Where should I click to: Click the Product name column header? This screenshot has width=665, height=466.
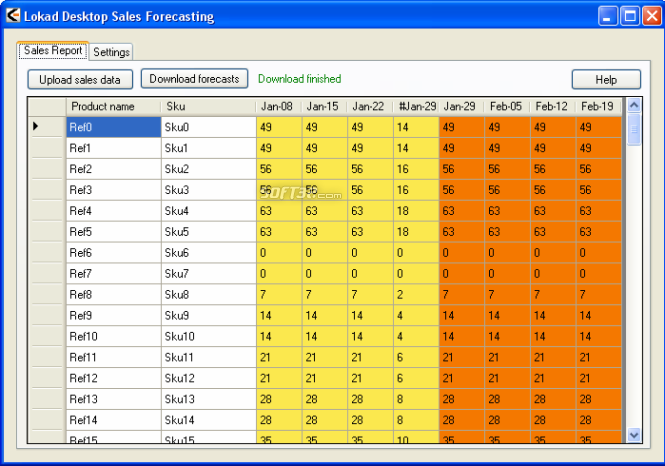[113, 107]
